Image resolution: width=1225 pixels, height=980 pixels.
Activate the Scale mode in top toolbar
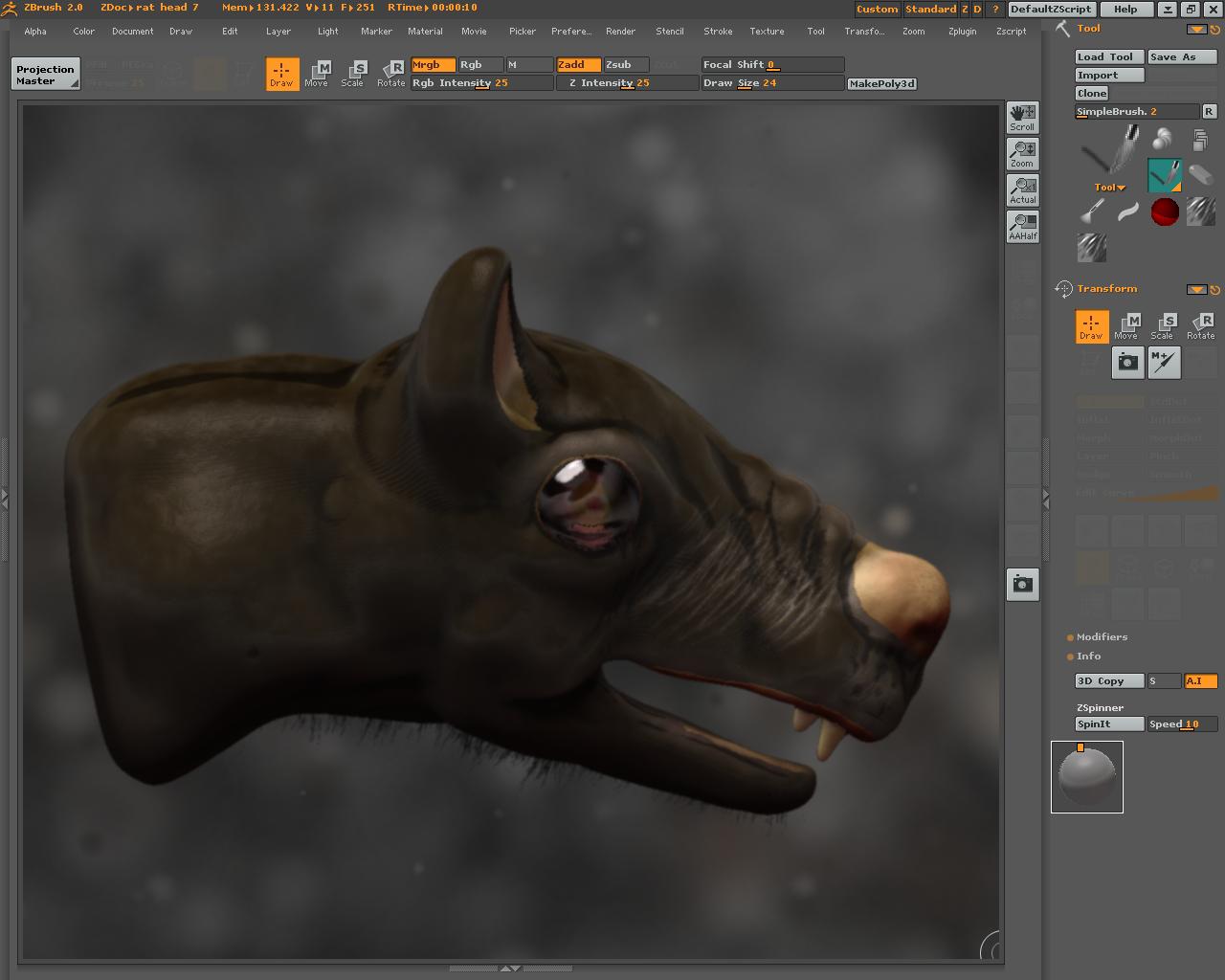click(x=353, y=74)
